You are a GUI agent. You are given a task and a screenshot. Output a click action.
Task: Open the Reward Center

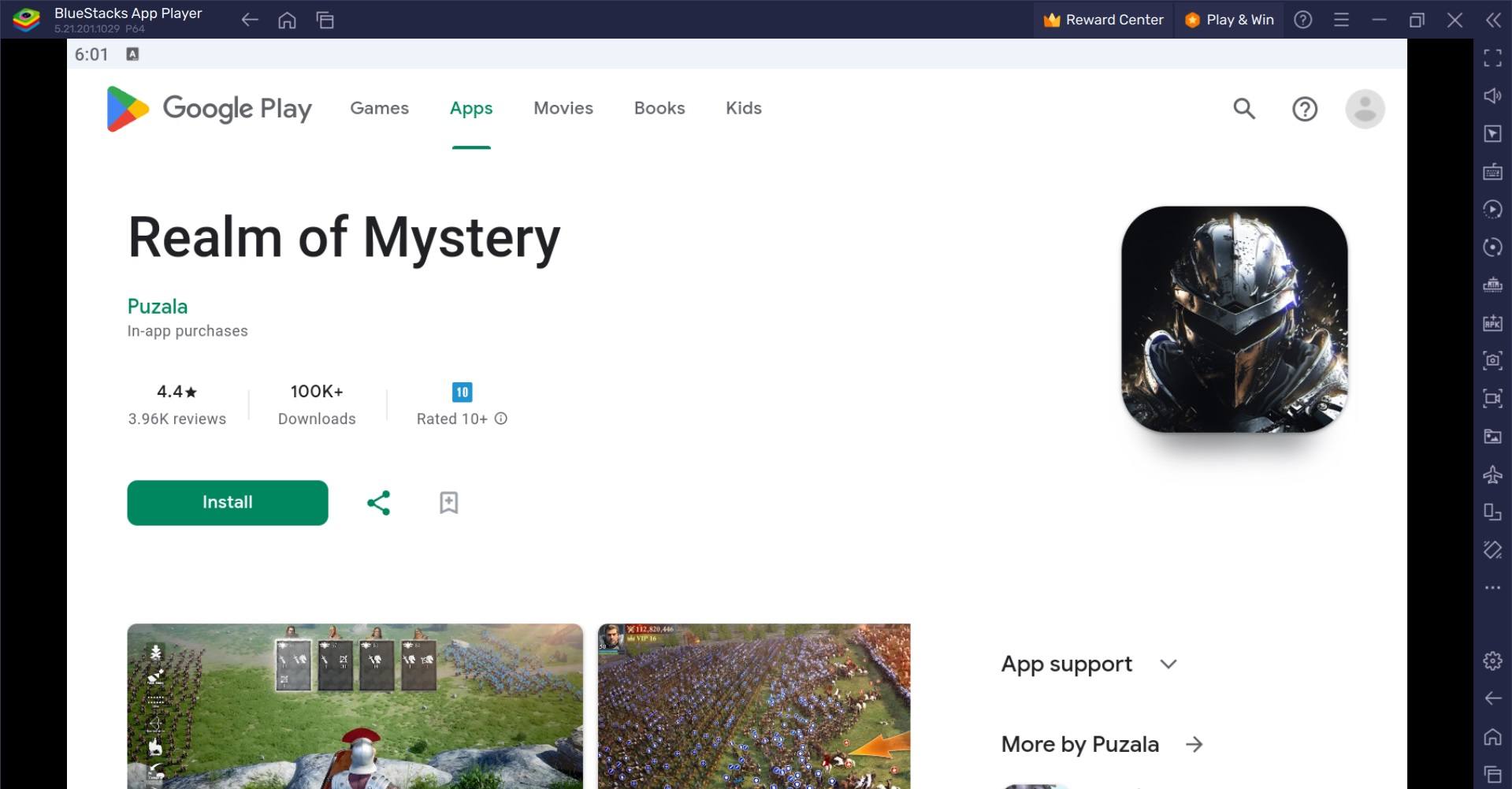1103,20
